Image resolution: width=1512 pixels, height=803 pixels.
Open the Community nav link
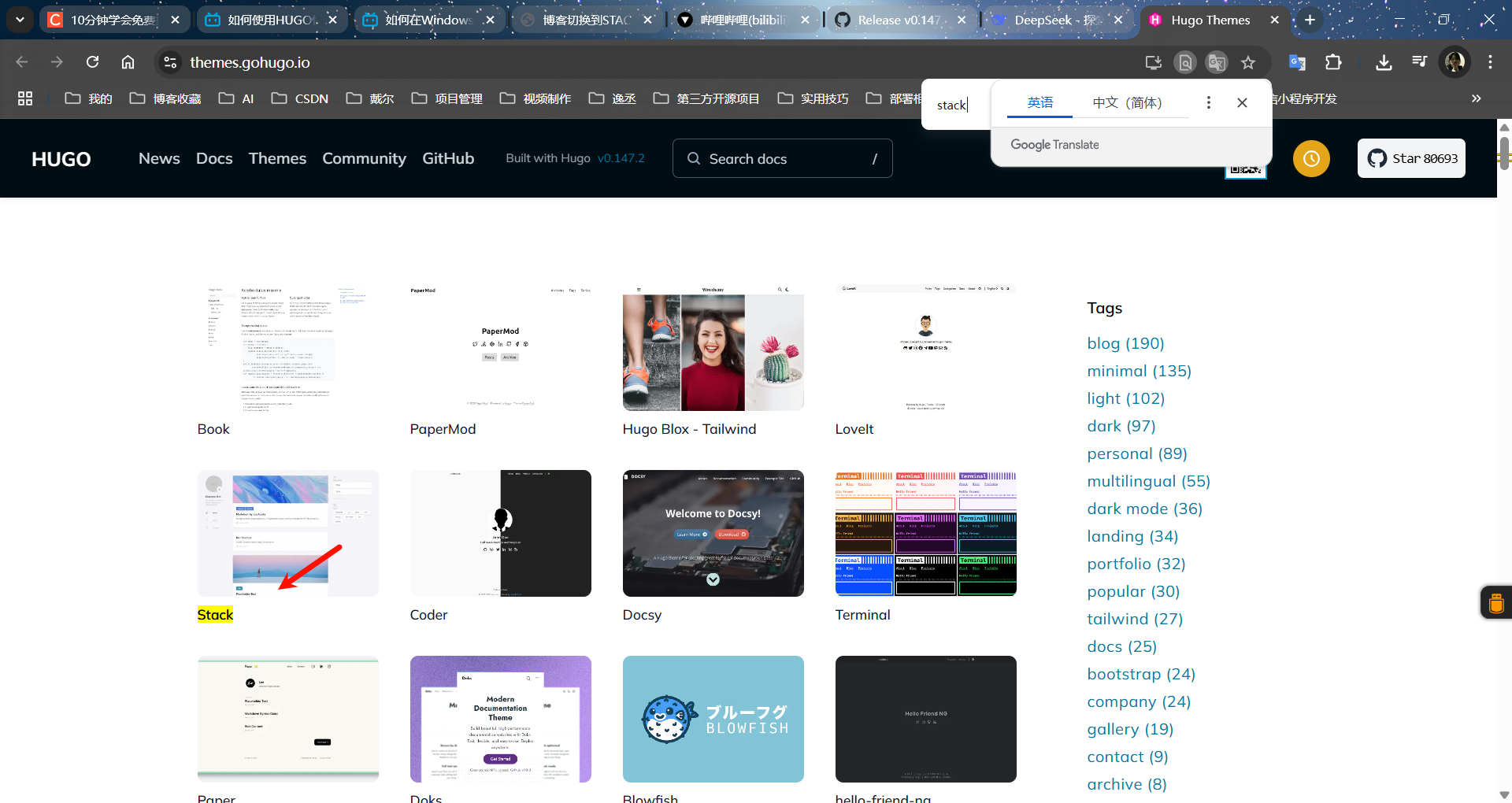coord(364,158)
